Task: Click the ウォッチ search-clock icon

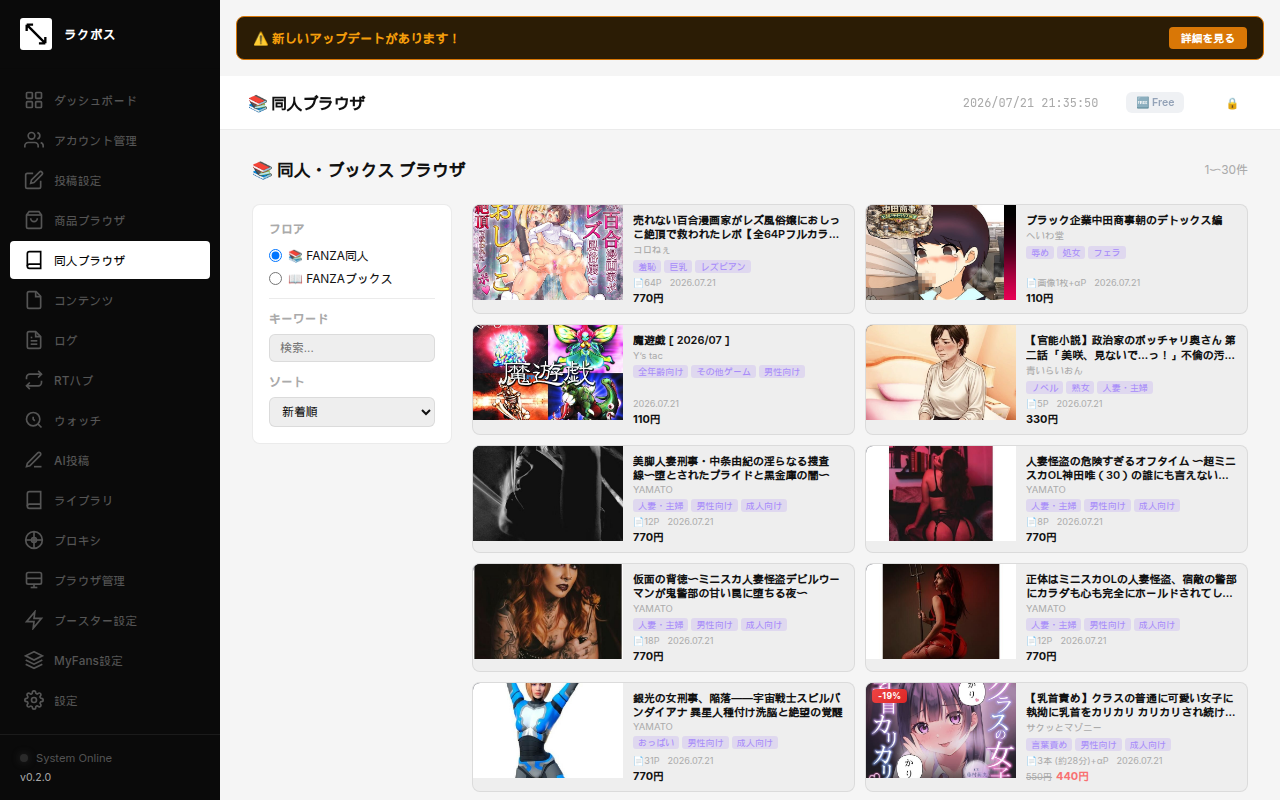Action: click(35, 420)
